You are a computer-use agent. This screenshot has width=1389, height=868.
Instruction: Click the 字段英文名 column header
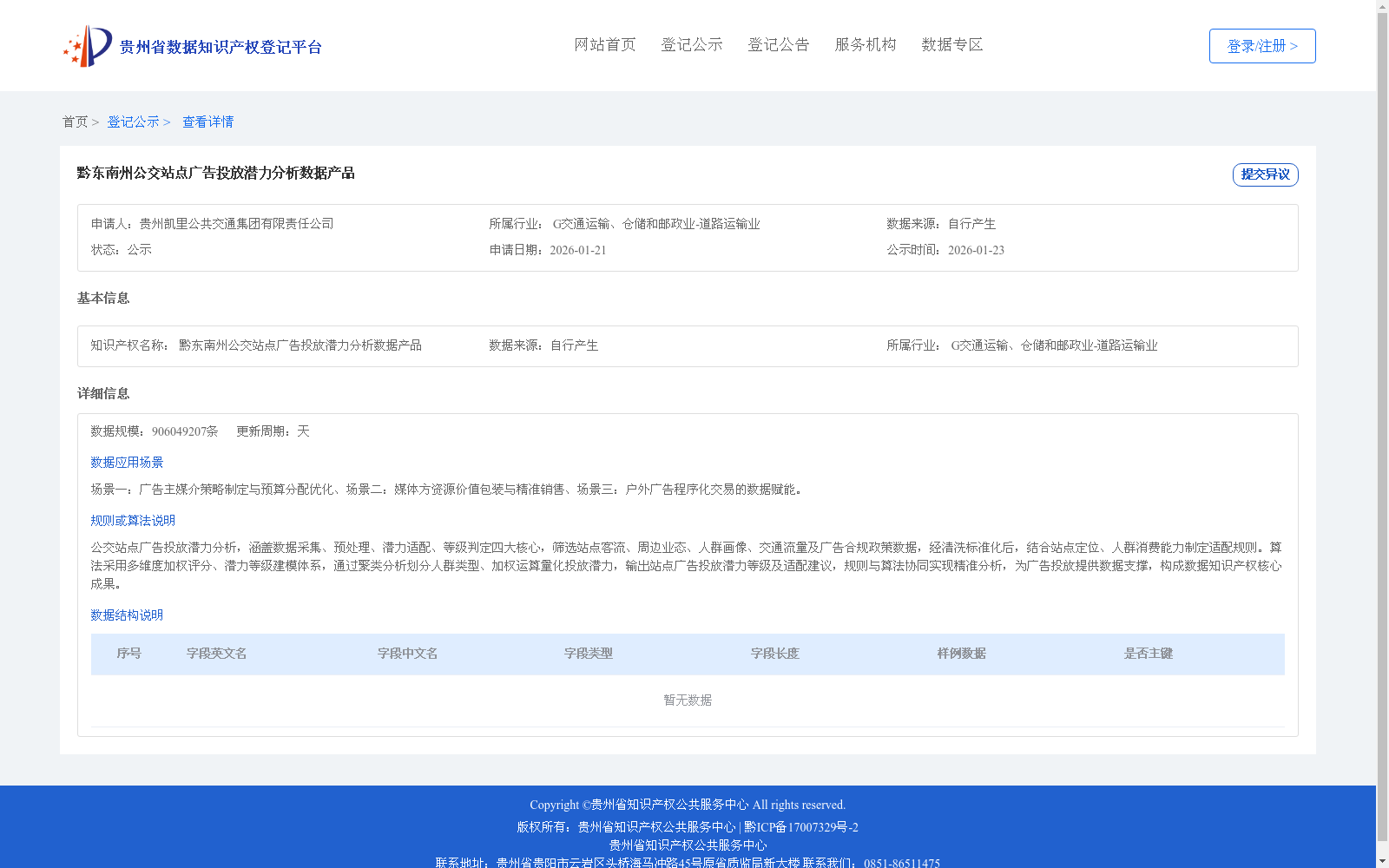217,654
